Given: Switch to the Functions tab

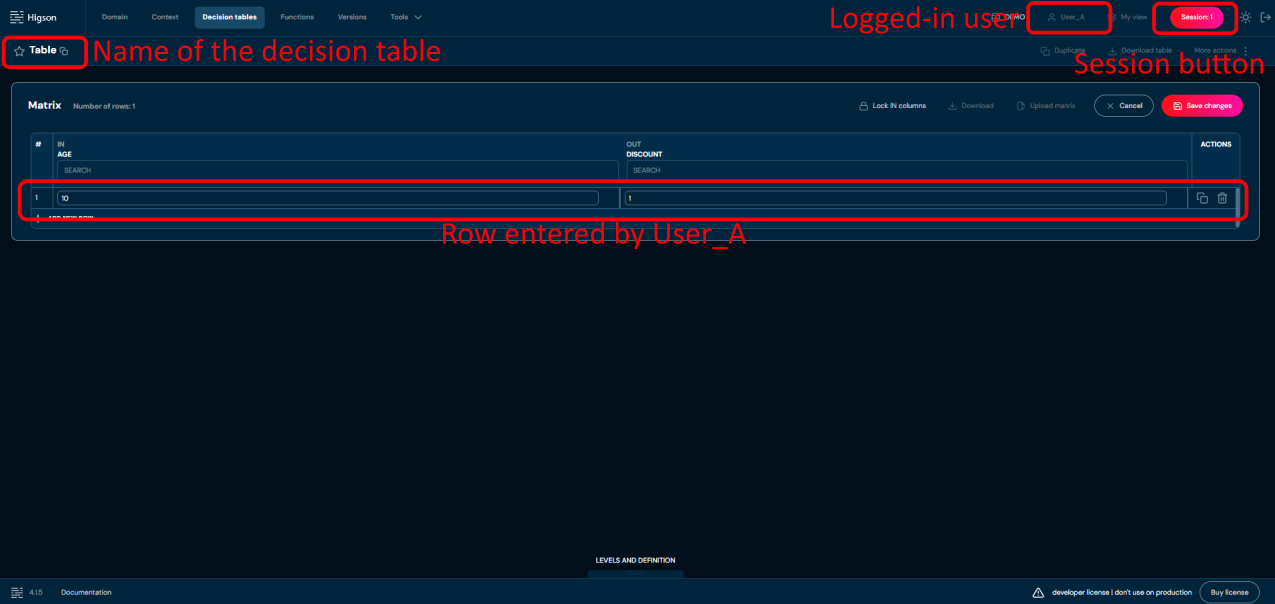Looking at the screenshot, I should (x=297, y=17).
